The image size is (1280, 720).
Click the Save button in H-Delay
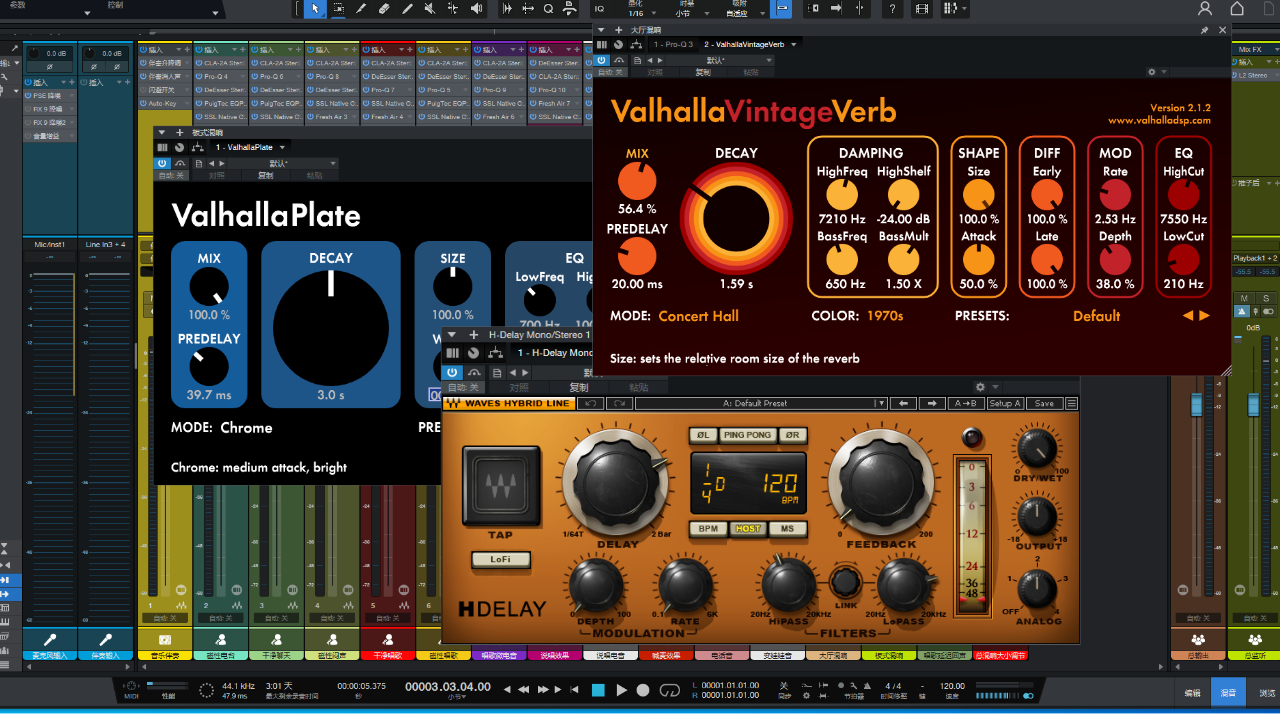pos(1044,403)
